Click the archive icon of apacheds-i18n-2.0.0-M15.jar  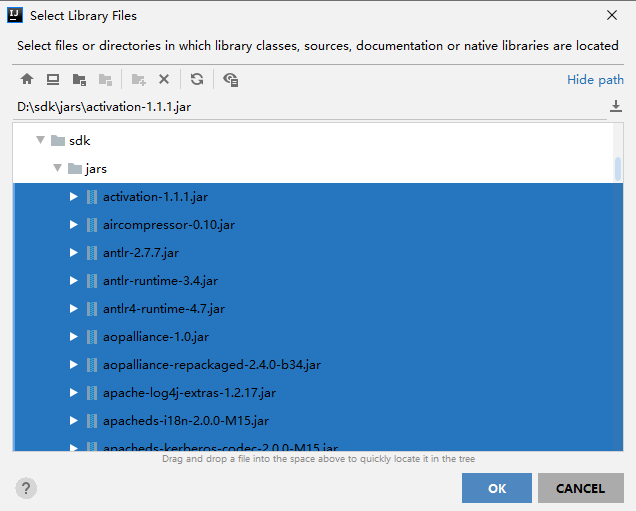click(x=92, y=421)
